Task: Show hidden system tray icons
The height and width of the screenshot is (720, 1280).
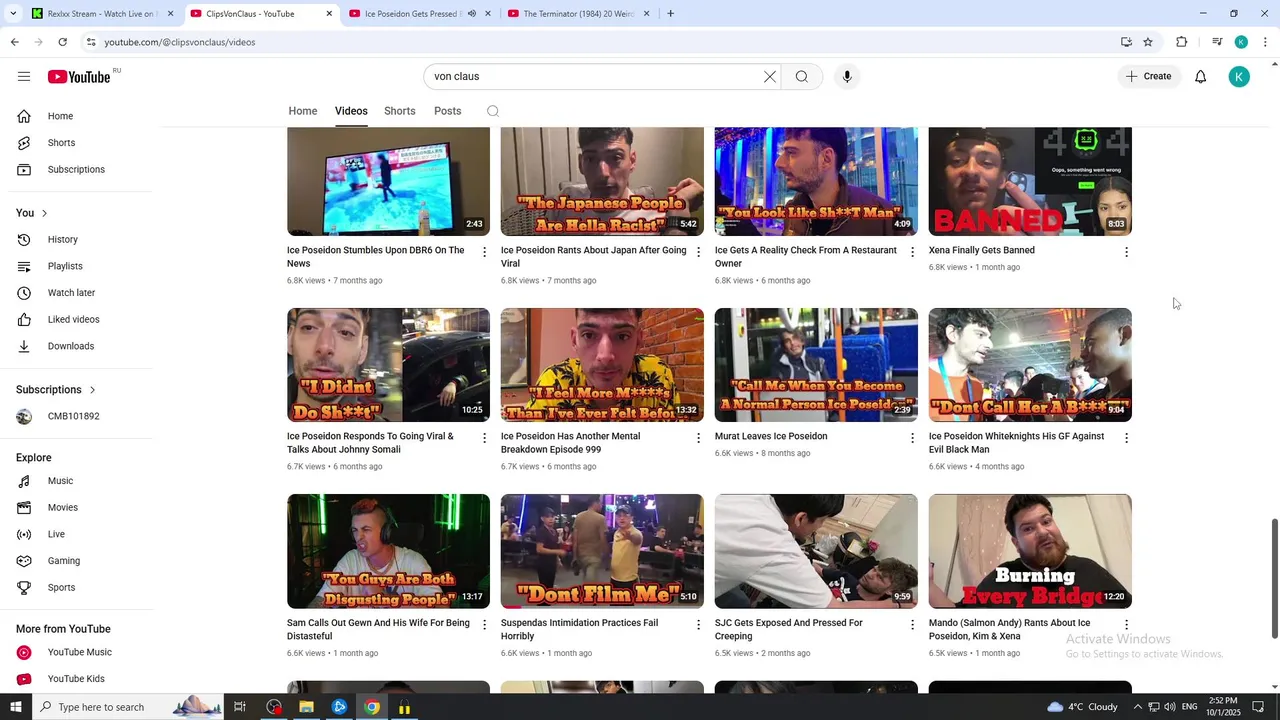Action: pos(1137,707)
